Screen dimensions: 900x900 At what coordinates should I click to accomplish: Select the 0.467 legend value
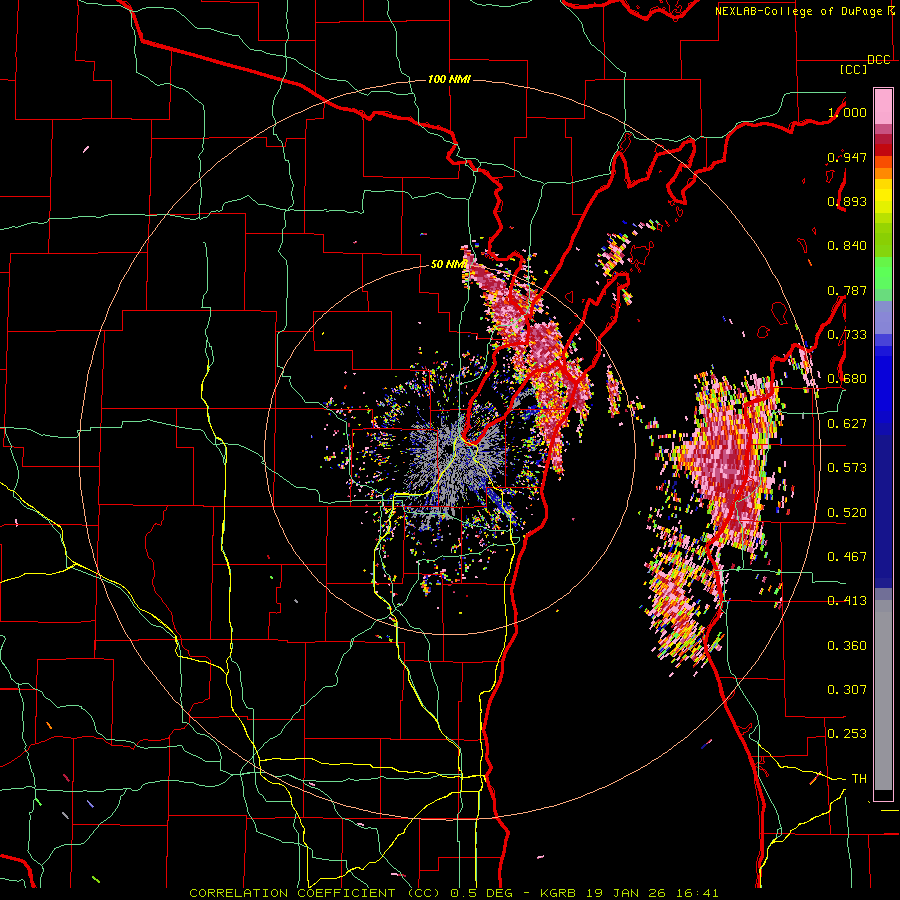click(x=847, y=557)
